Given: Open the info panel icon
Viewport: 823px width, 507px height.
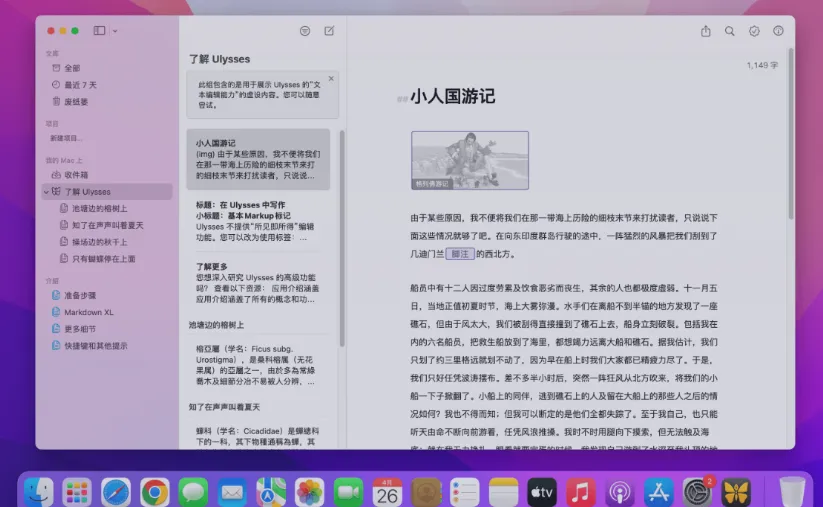Looking at the screenshot, I should pos(778,31).
